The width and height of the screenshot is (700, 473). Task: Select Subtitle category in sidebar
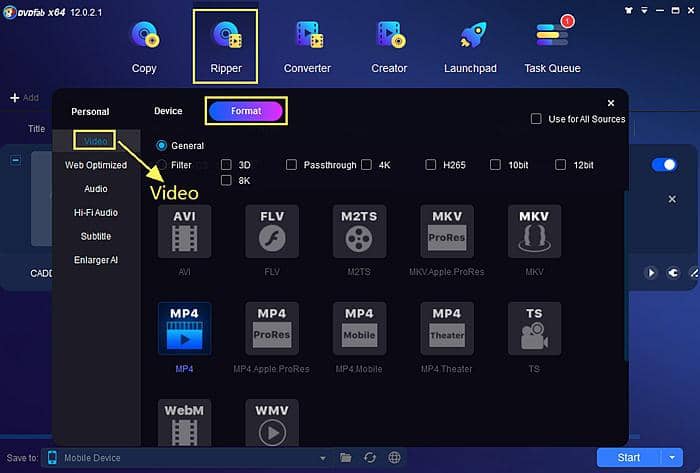click(96, 236)
